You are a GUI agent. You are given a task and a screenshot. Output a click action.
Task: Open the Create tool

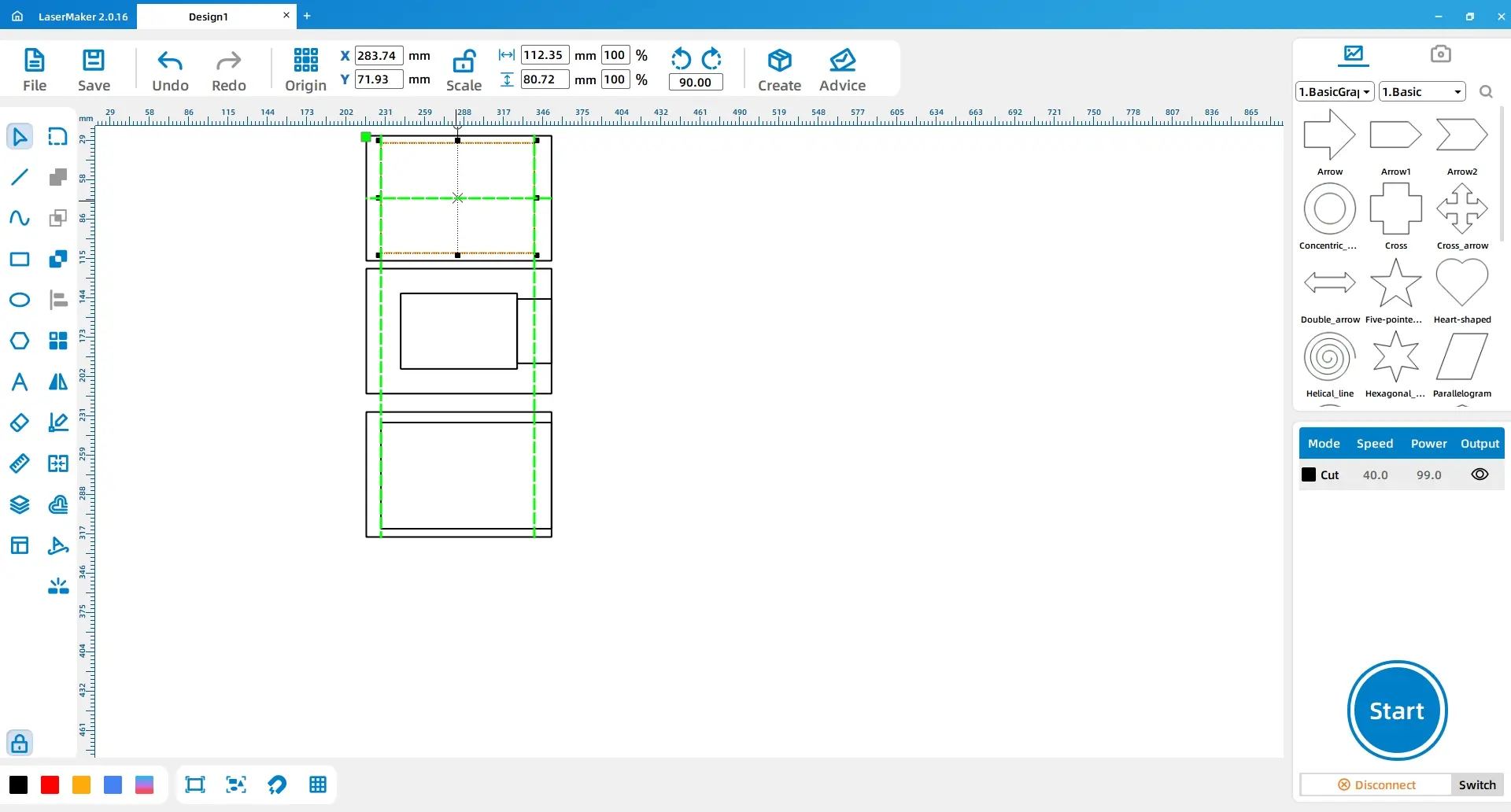779,69
